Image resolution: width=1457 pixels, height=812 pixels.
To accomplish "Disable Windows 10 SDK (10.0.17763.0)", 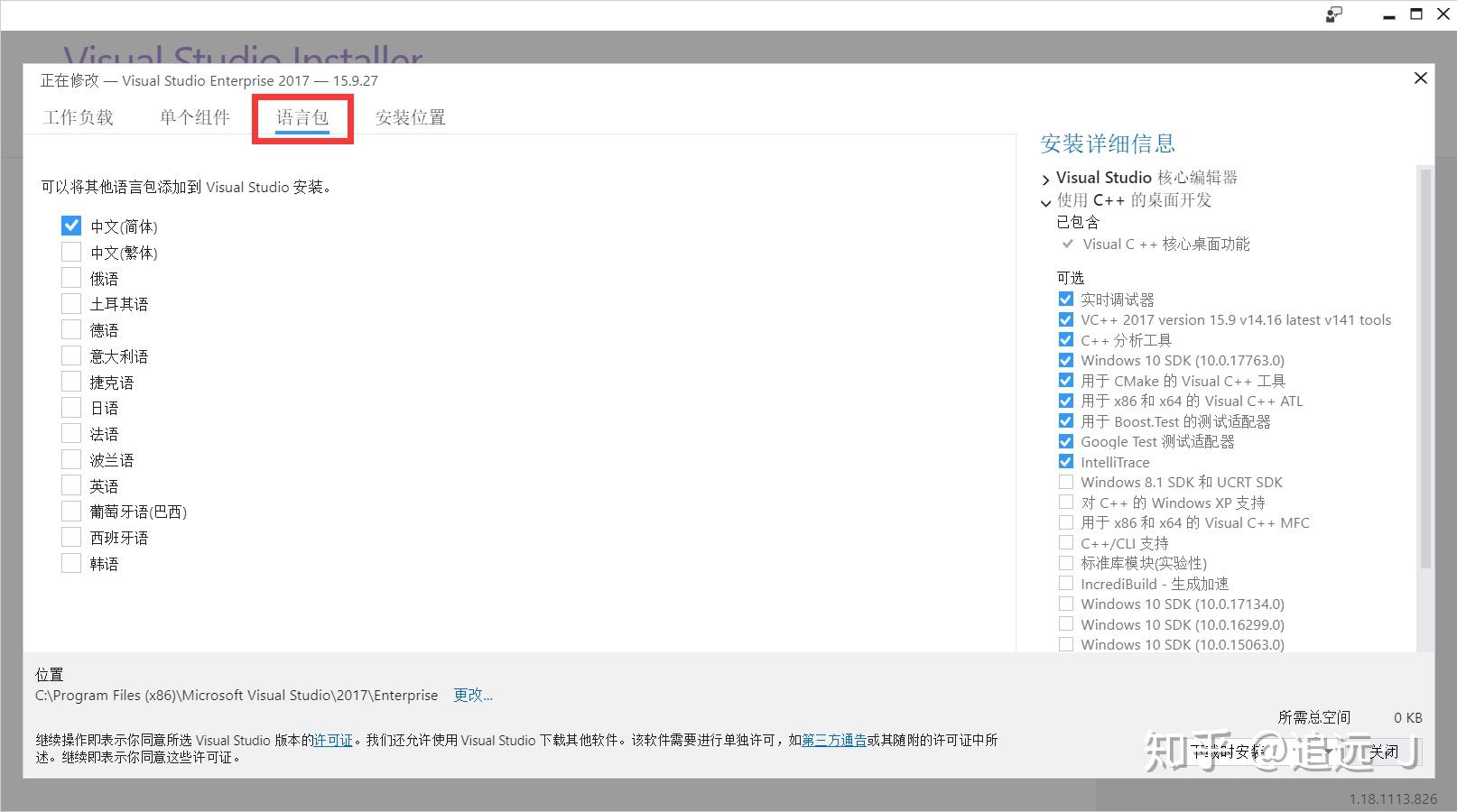I will coord(1066,360).
